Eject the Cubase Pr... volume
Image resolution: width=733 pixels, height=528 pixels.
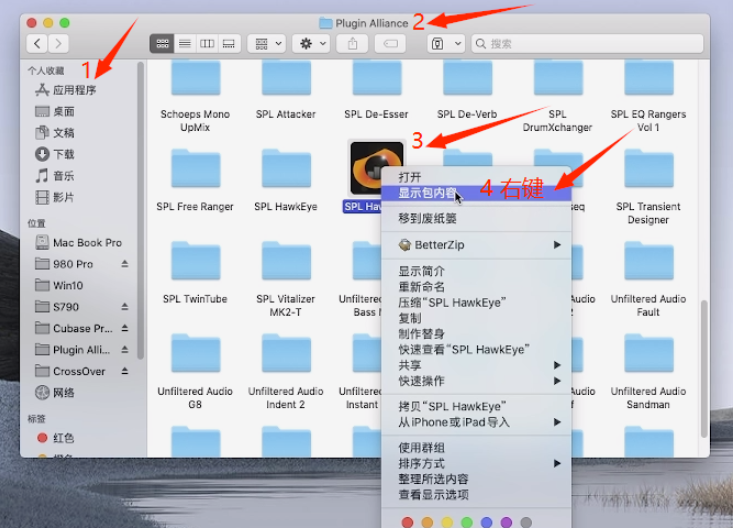[x=125, y=328]
